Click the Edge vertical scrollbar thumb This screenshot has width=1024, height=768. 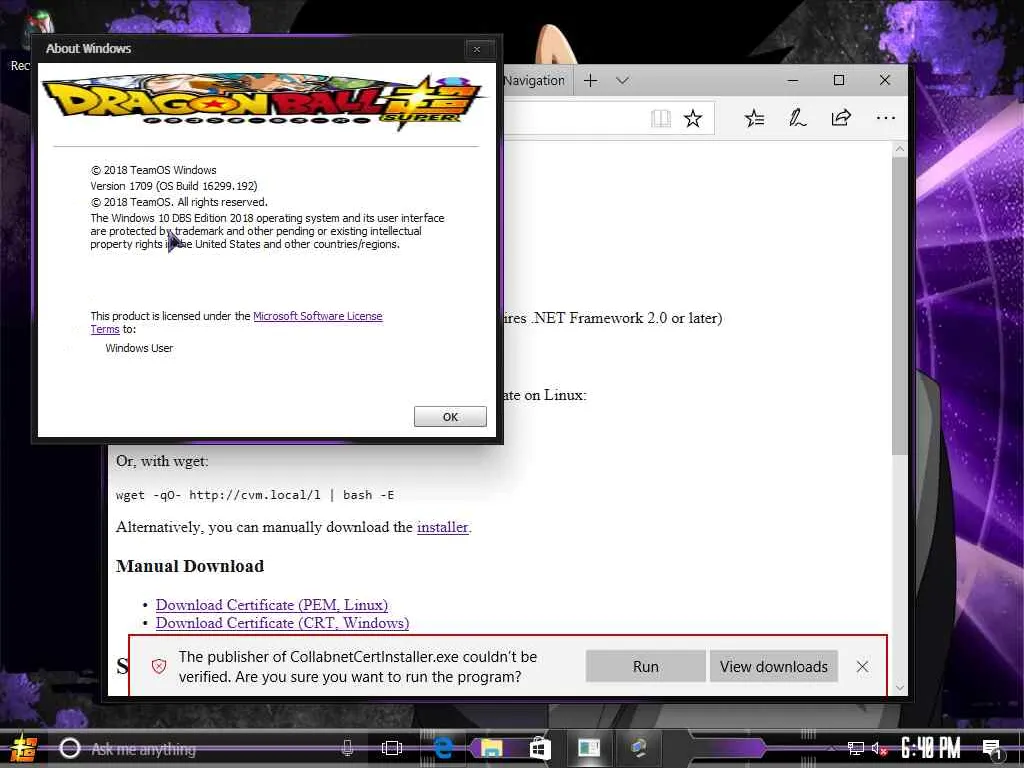[x=900, y=306]
